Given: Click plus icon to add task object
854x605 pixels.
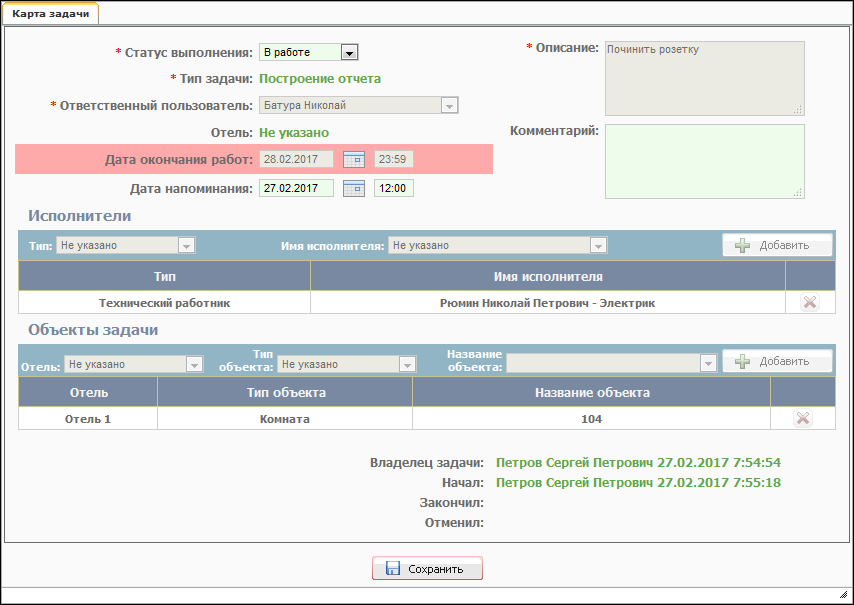Looking at the screenshot, I should pyautogui.click(x=743, y=362).
